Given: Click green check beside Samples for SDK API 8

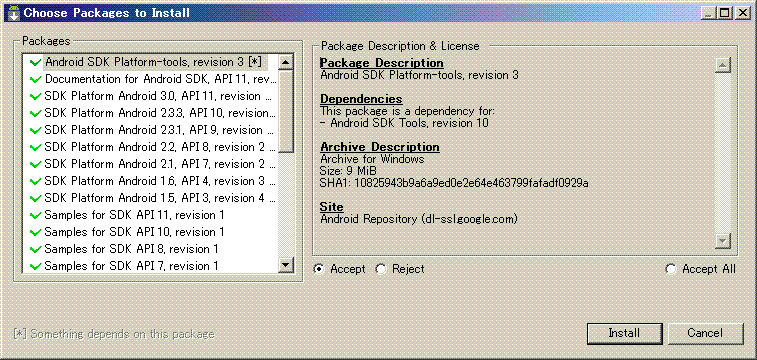Looking at the screenshot, I should [36, 249].
